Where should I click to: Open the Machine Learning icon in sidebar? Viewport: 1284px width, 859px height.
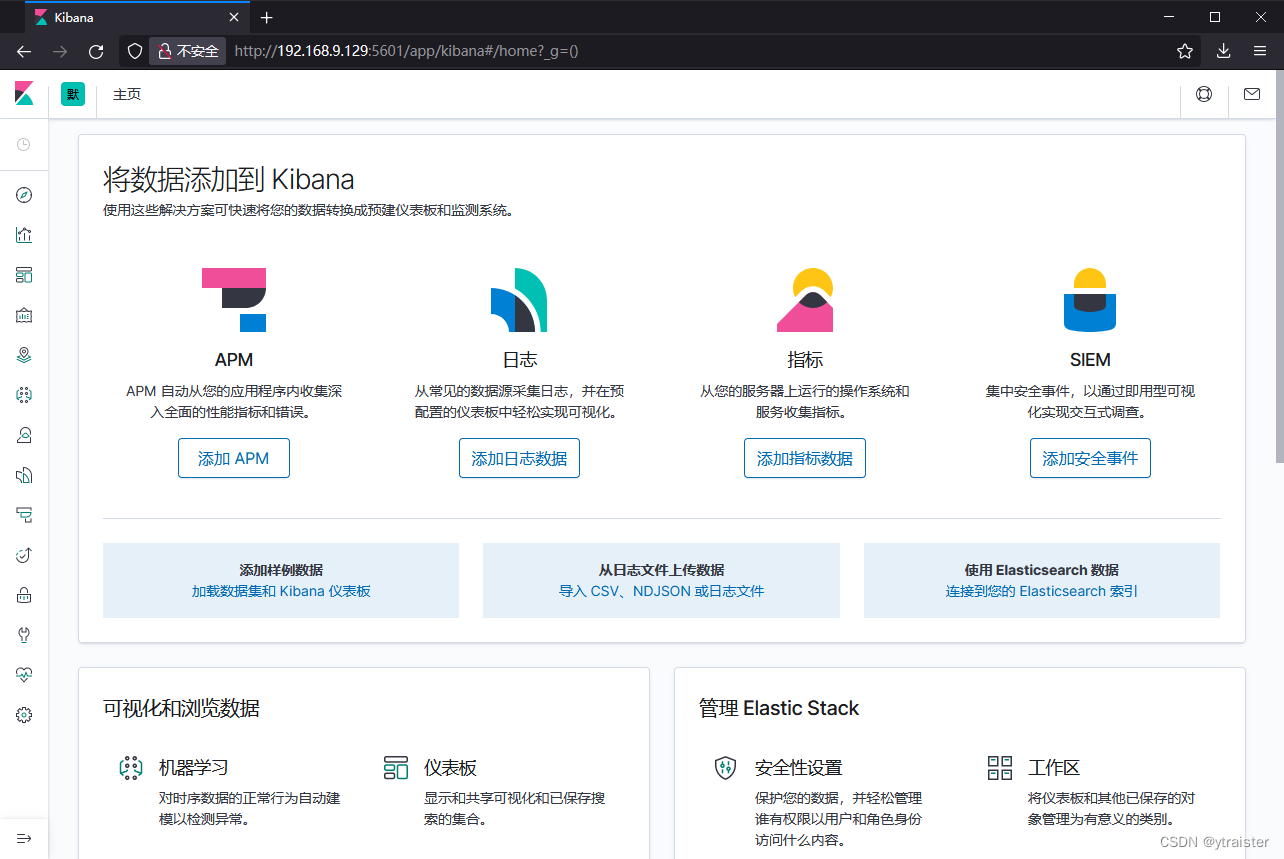pyautogui.click(x=24, y=395)
